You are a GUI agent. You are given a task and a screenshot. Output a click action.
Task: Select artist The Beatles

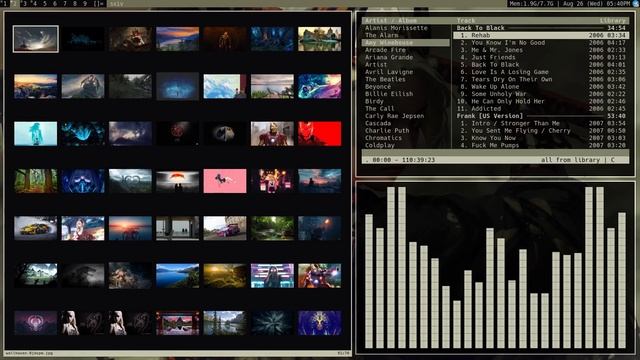point(385,80)
